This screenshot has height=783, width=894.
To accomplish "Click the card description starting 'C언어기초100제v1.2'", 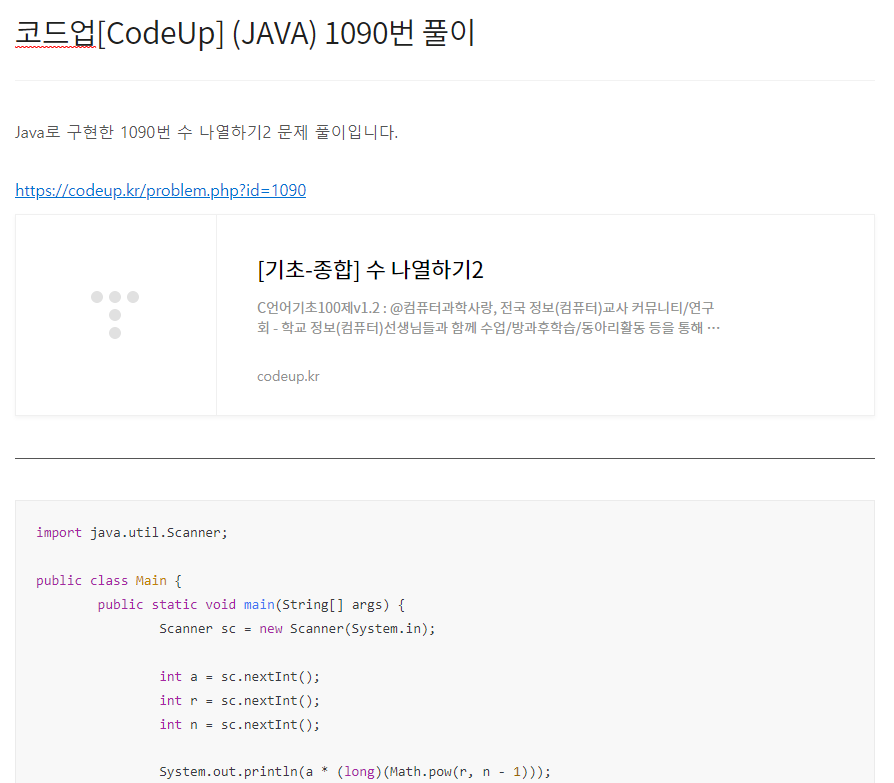I will coord(488,318).
